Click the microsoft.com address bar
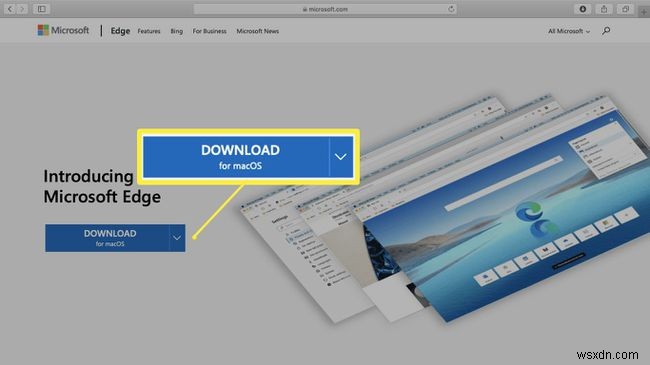The width and height of the screenshot is (650, 365). (x=325, y=9)
